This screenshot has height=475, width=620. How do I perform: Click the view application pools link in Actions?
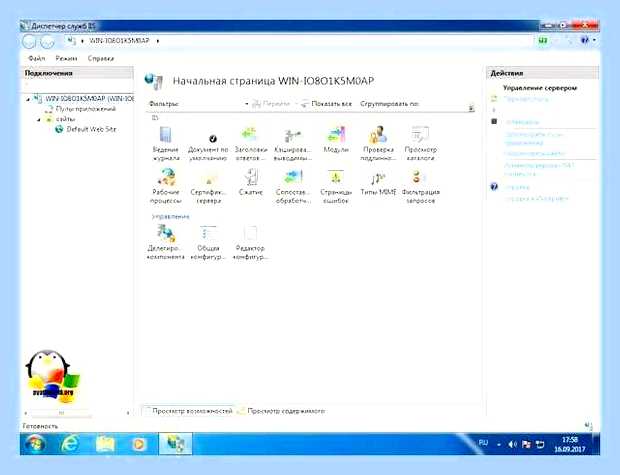tap(533, 138)
